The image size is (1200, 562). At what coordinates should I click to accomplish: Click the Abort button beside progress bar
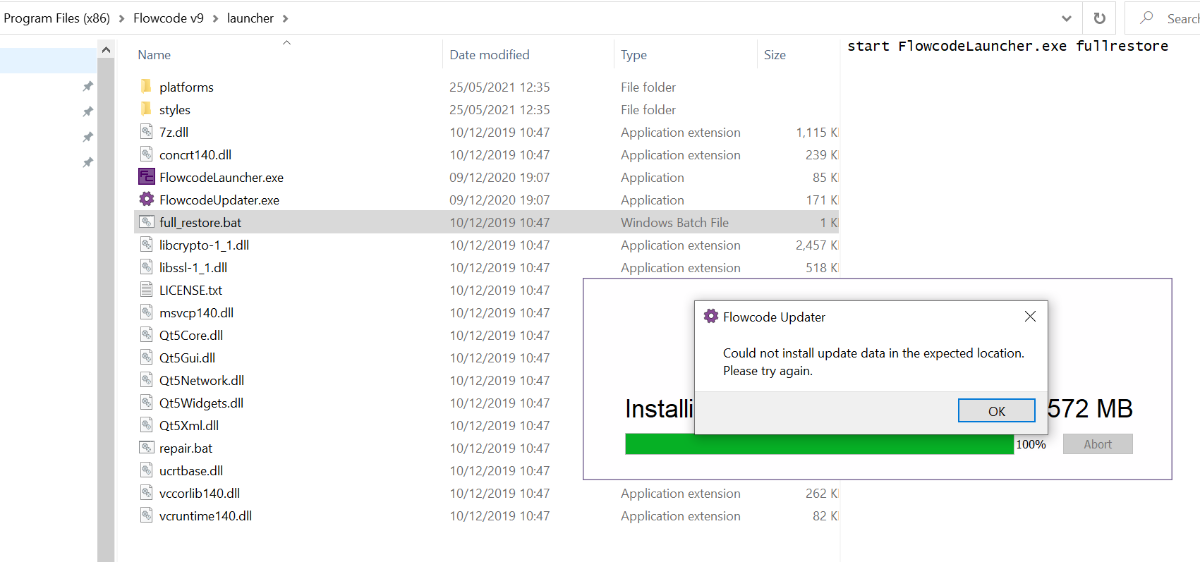click(1097, 444)
